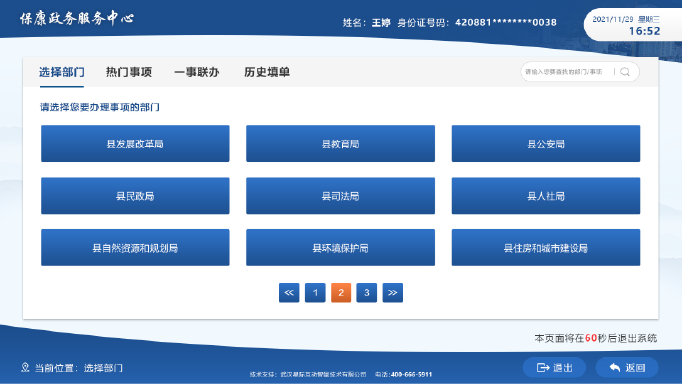
Task: Select the 县民政局 department
Action: point(135,196)
